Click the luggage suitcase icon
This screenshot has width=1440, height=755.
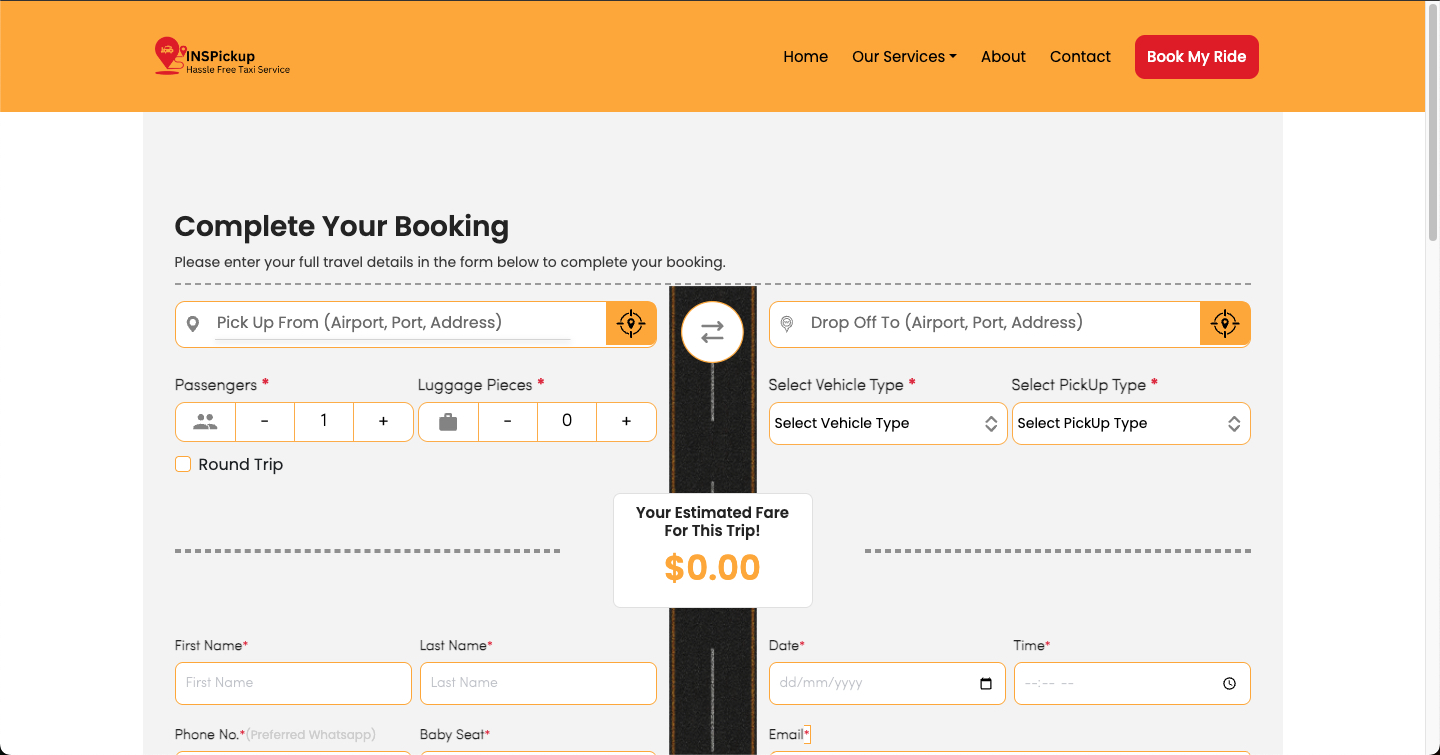click(448, 422)
